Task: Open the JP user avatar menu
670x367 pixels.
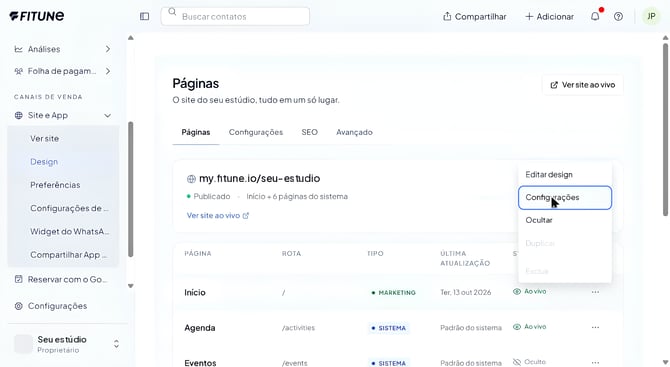Action: 651,16
